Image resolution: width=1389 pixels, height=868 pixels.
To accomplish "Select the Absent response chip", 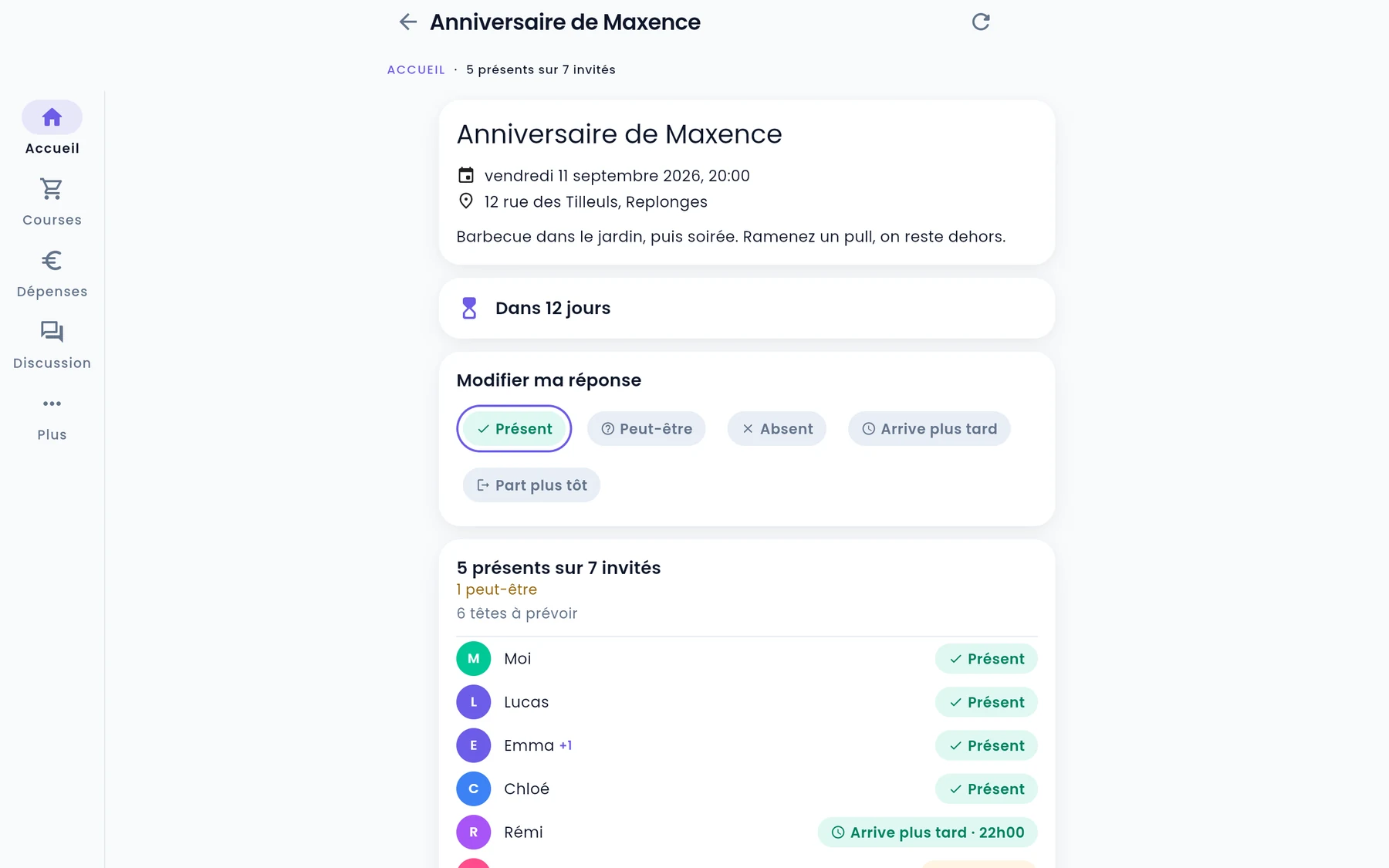I will coord(777,429).
